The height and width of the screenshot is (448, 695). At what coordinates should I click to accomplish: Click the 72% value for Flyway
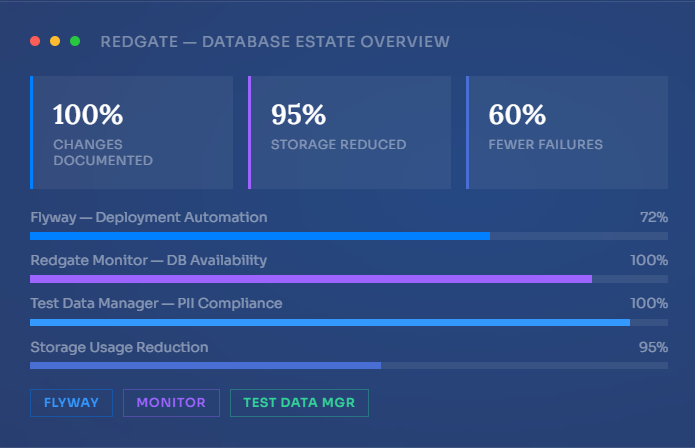[x=654, y=218]
